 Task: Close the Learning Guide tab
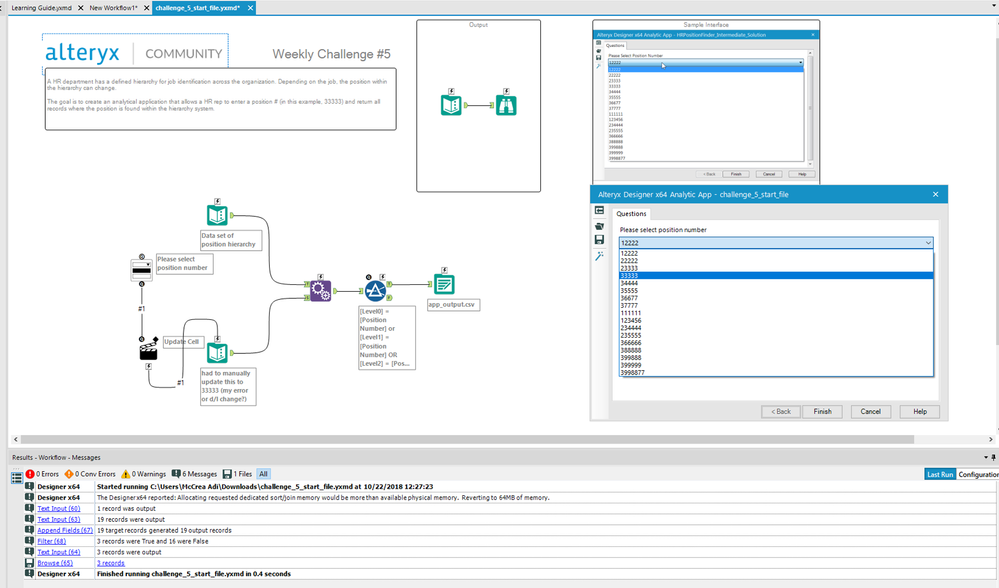(x=80, y=8)
